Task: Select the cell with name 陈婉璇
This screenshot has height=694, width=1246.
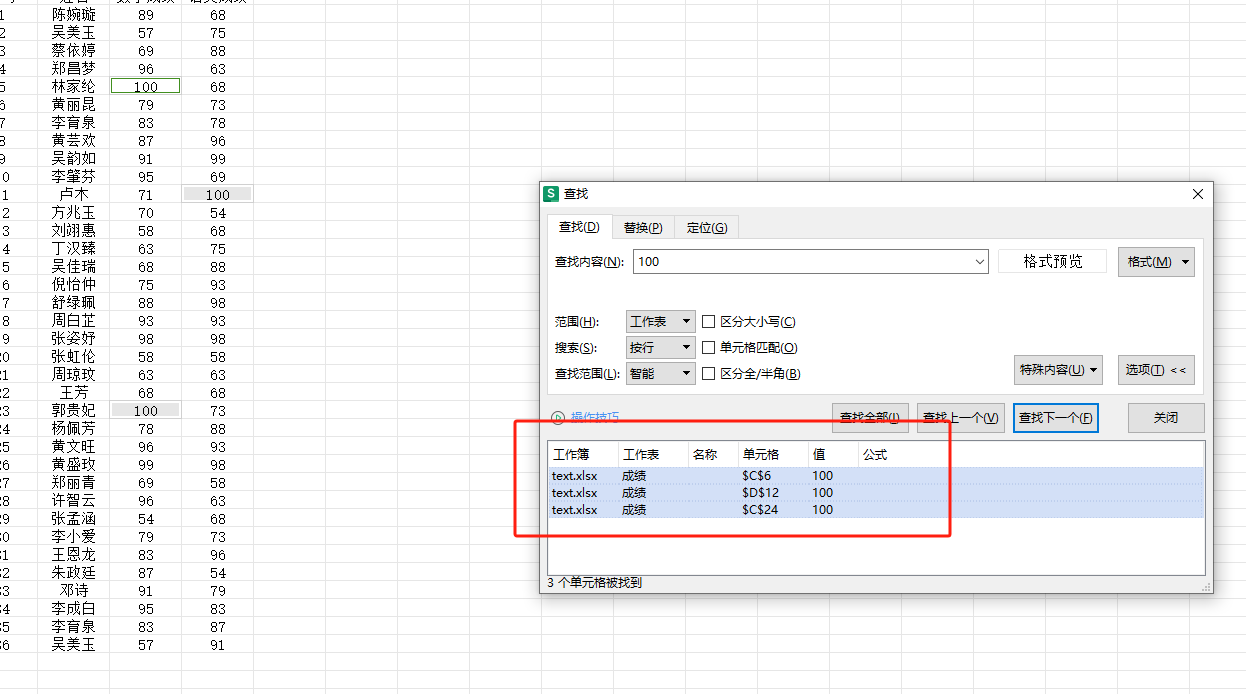Action: [x=74, y=15]
